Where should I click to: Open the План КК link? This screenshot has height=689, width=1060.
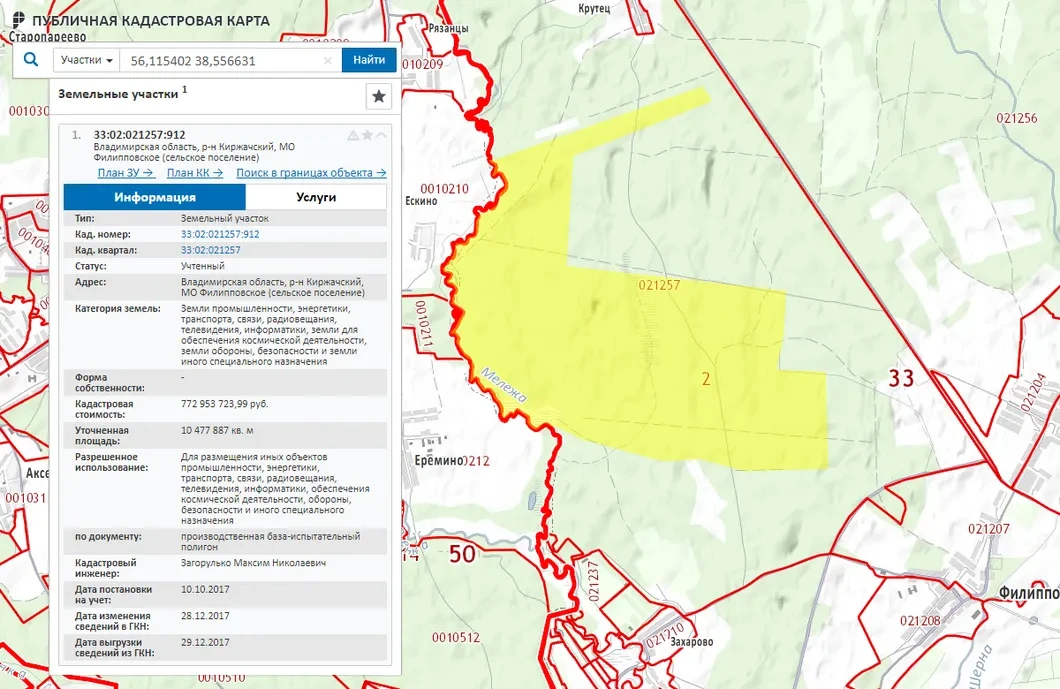coord(194,173)
